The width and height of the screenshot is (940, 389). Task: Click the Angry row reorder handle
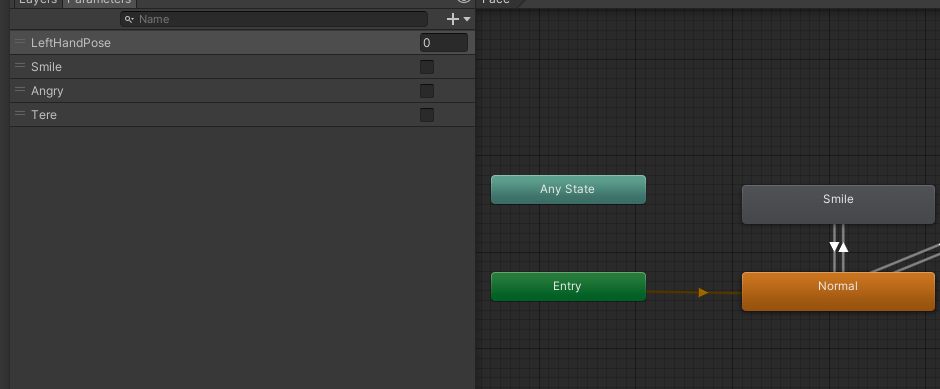point(20,90)
